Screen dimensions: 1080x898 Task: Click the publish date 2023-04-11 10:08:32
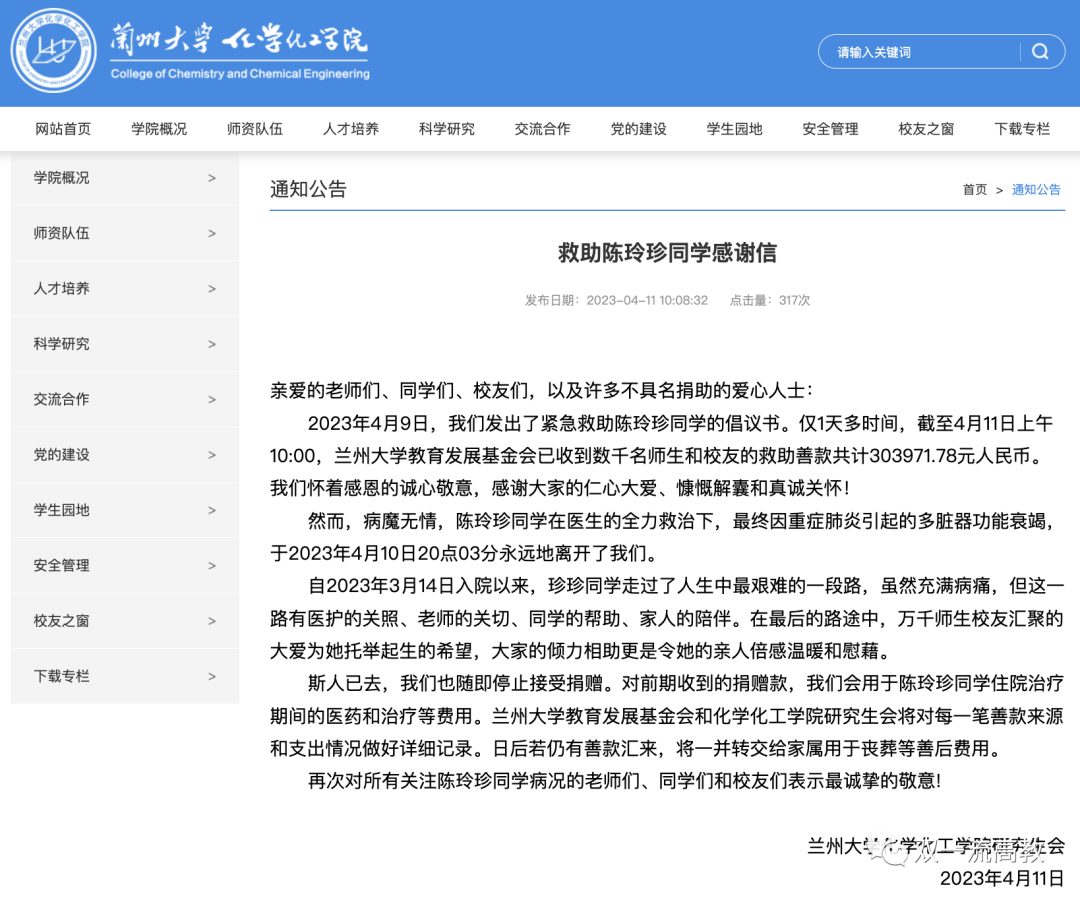coord(647,300)
